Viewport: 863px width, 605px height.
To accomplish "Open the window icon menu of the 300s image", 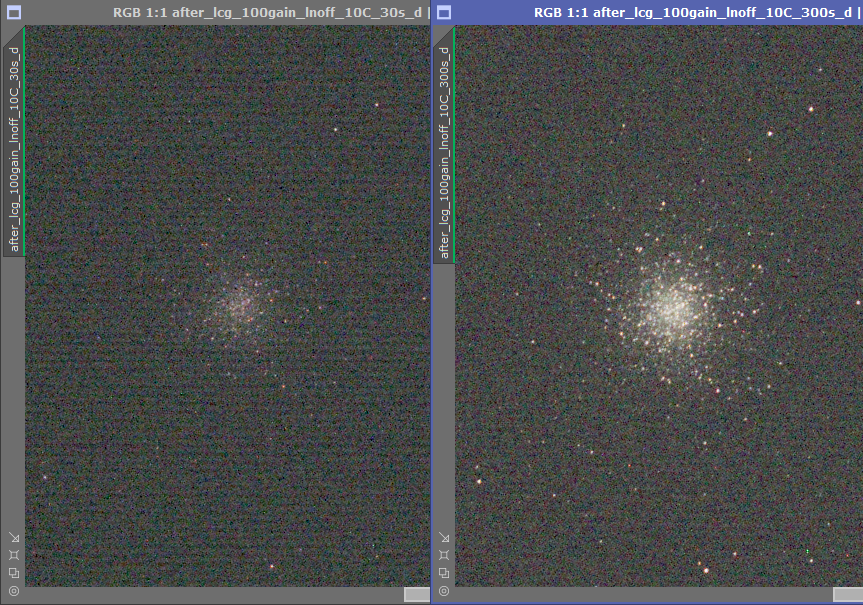I will (x=444, y=12).
